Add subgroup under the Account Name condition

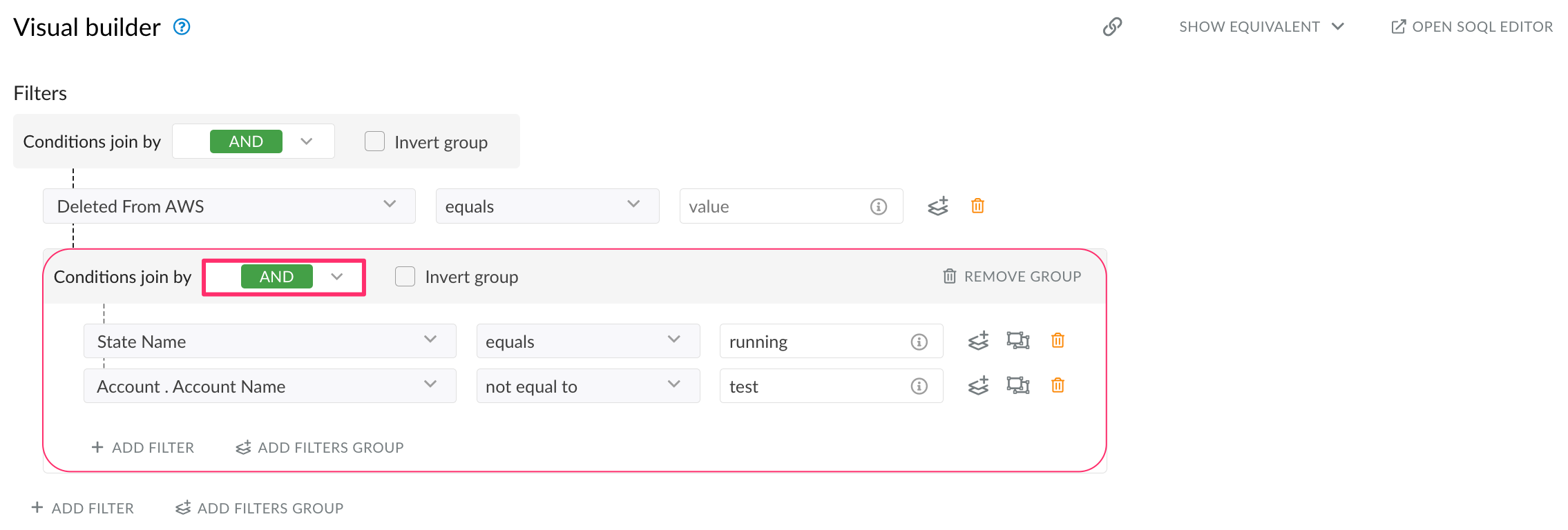click(977, 385)
